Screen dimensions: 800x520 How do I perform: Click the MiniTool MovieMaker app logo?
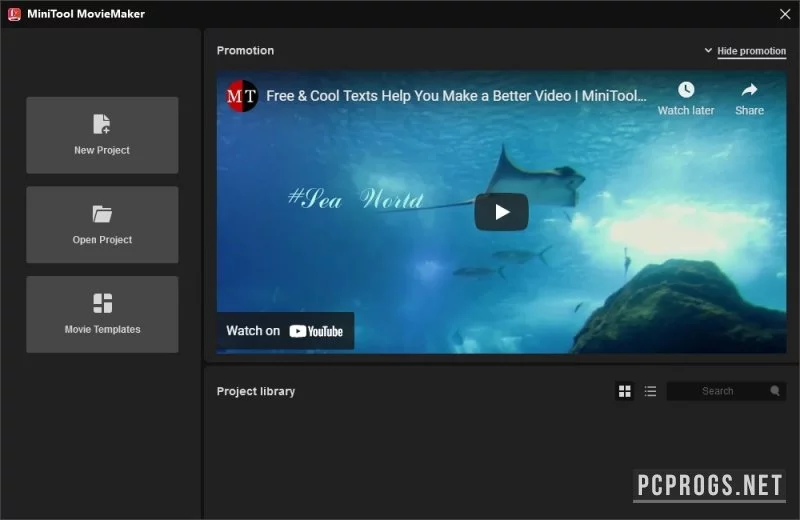14,14
